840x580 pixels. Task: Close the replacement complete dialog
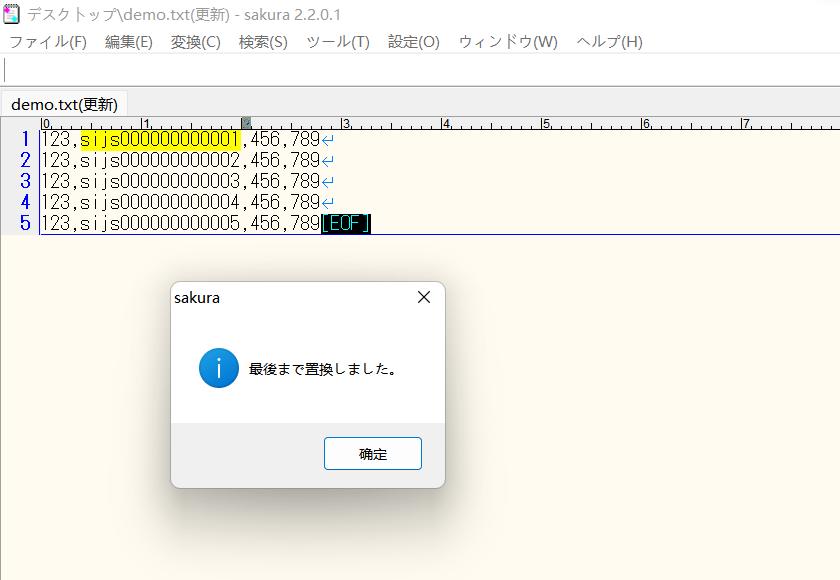(x=372, y=453)
